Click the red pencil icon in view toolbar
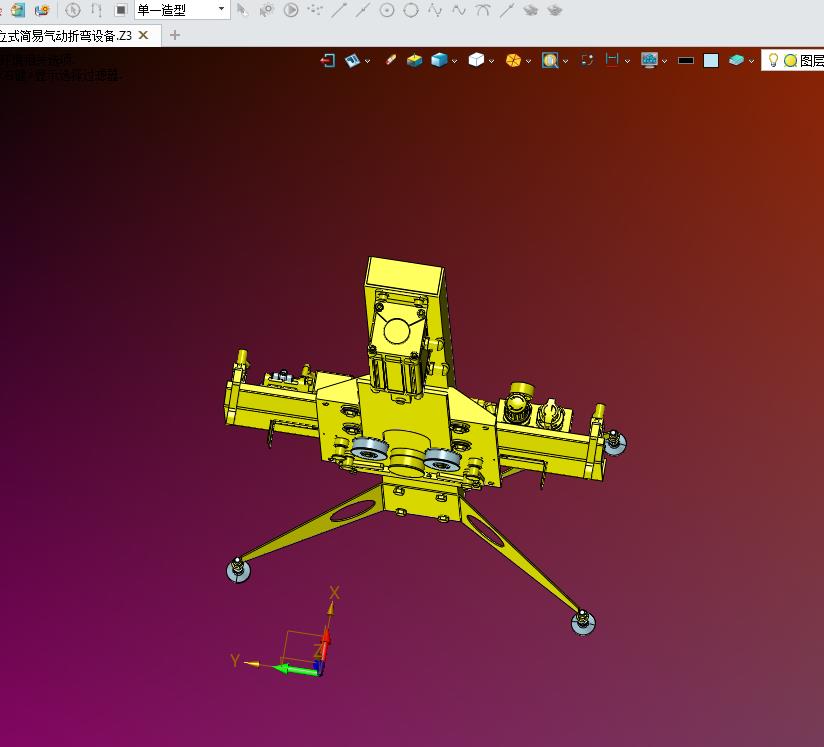The height and width of the screenshot is (747, 824). (391, 61)
